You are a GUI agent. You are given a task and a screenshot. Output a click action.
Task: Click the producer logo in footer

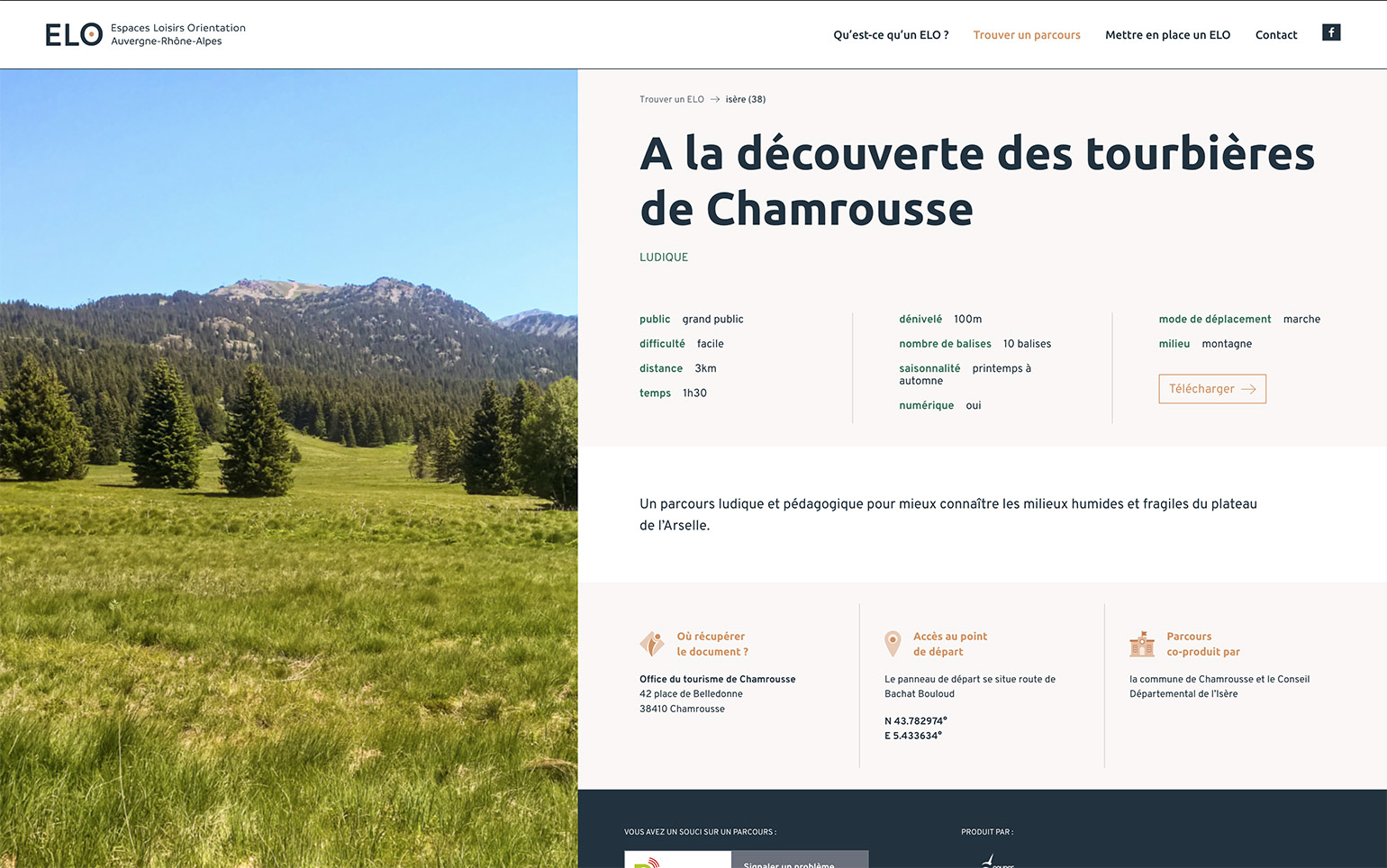pyautogui.click(x=996, y=861)
